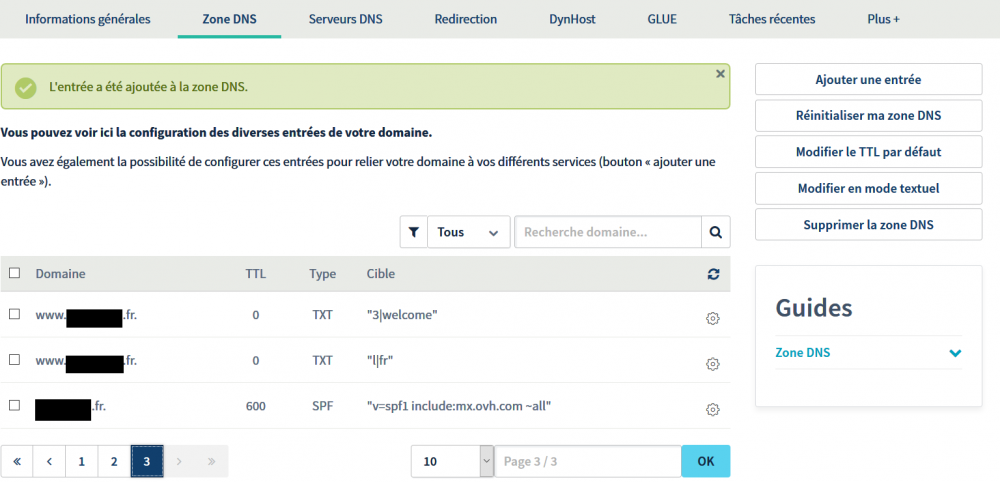Dismiss the green success notification
The image size is (1000, 482).
[720, 74]
